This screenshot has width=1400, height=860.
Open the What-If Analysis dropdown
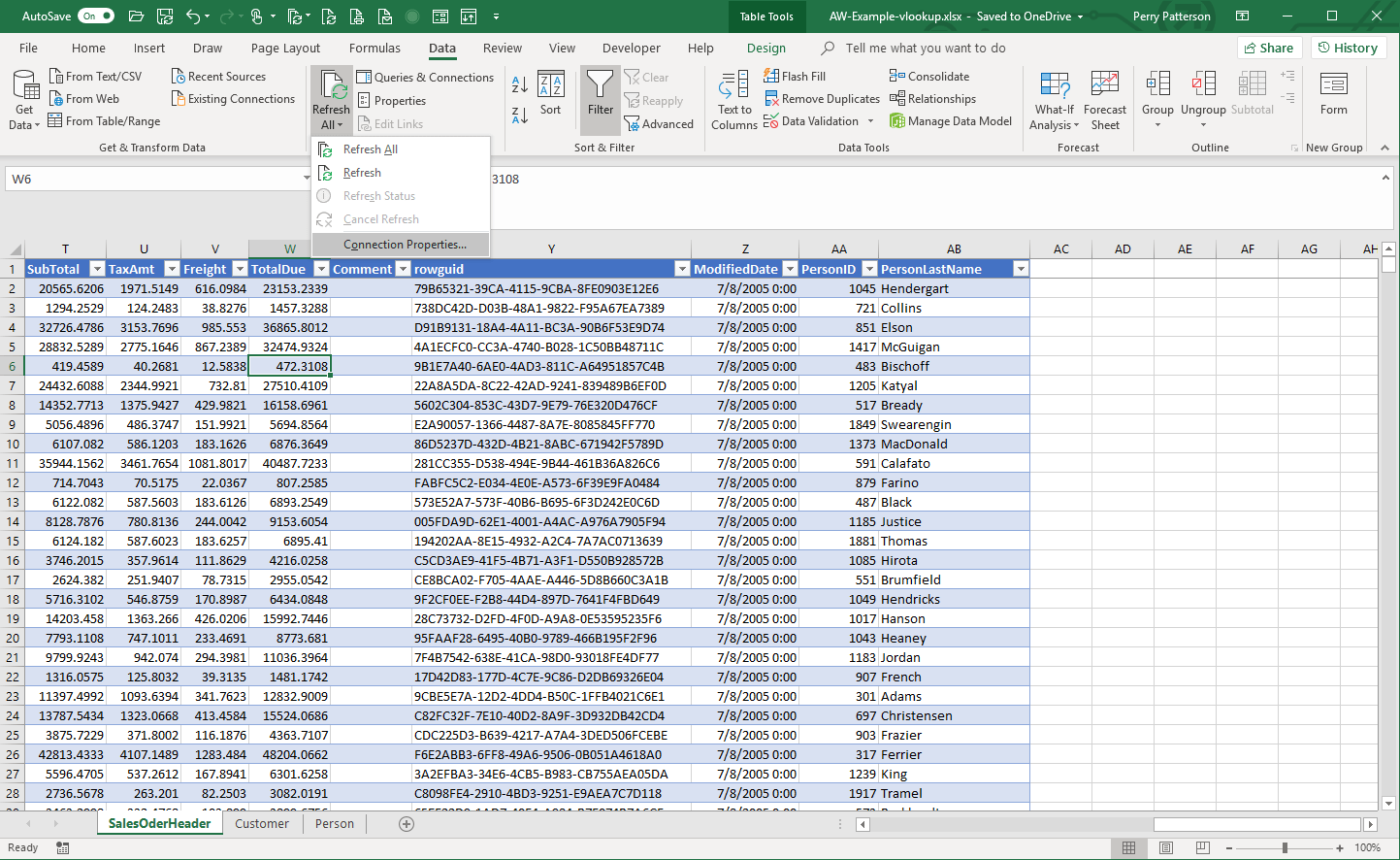(1055, 100)
